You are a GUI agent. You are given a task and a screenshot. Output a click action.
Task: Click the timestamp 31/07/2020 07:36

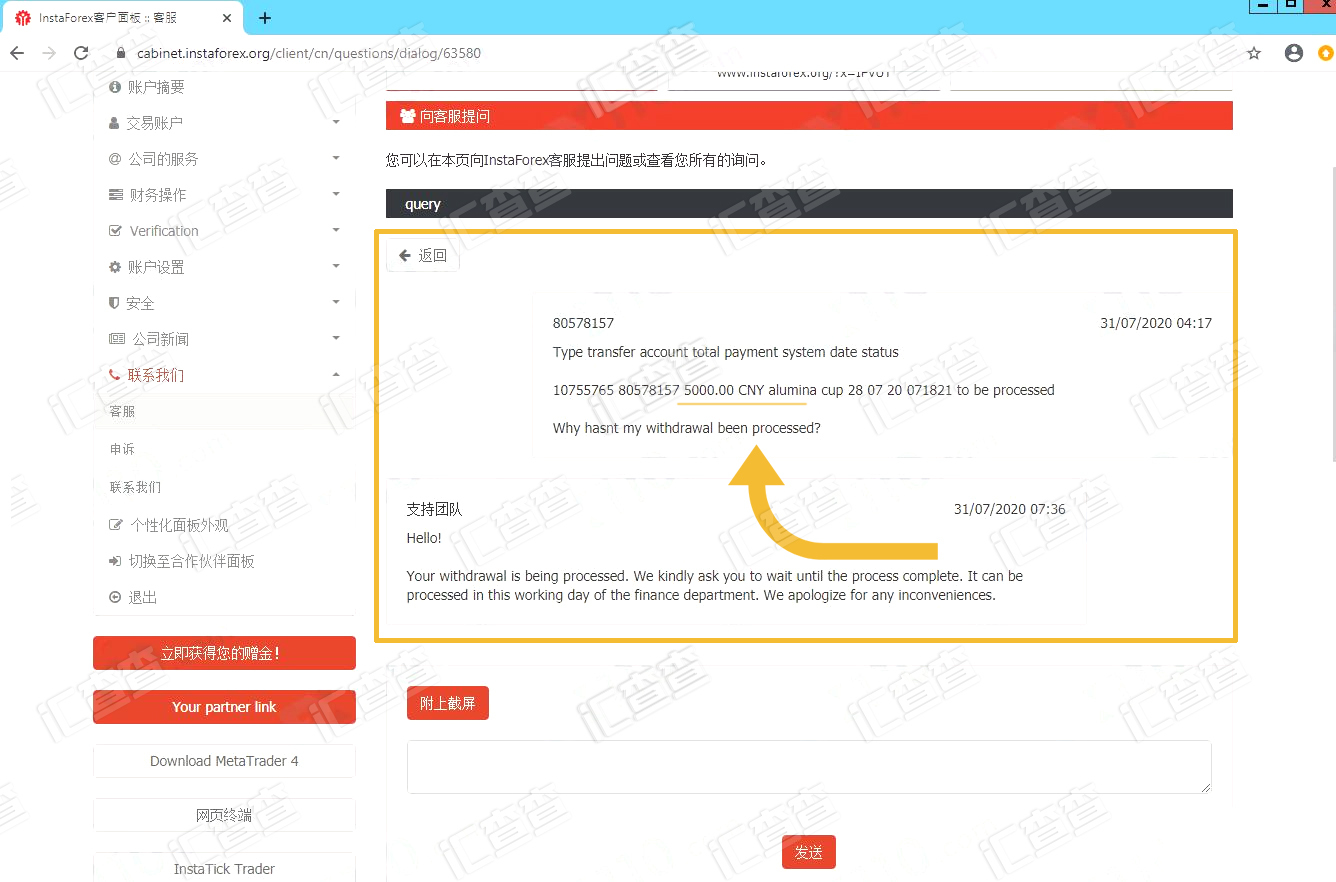click(1010, 509)
